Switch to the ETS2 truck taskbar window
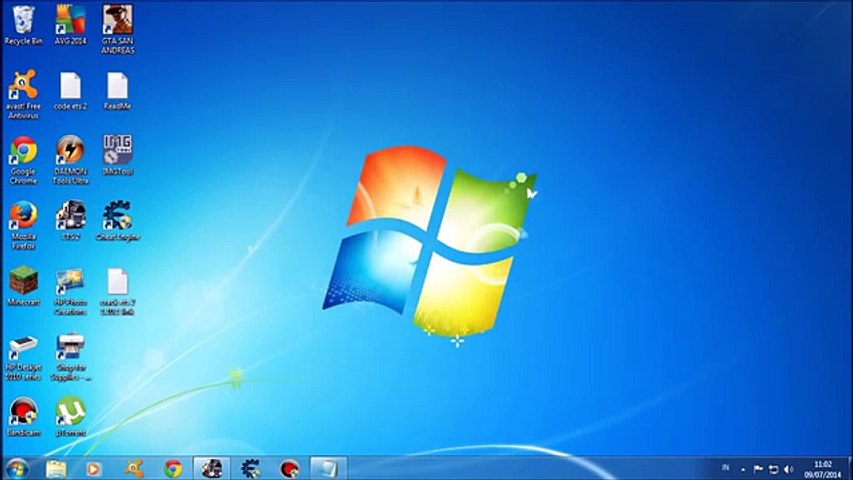853x480 pixels. tap(212, 469)
